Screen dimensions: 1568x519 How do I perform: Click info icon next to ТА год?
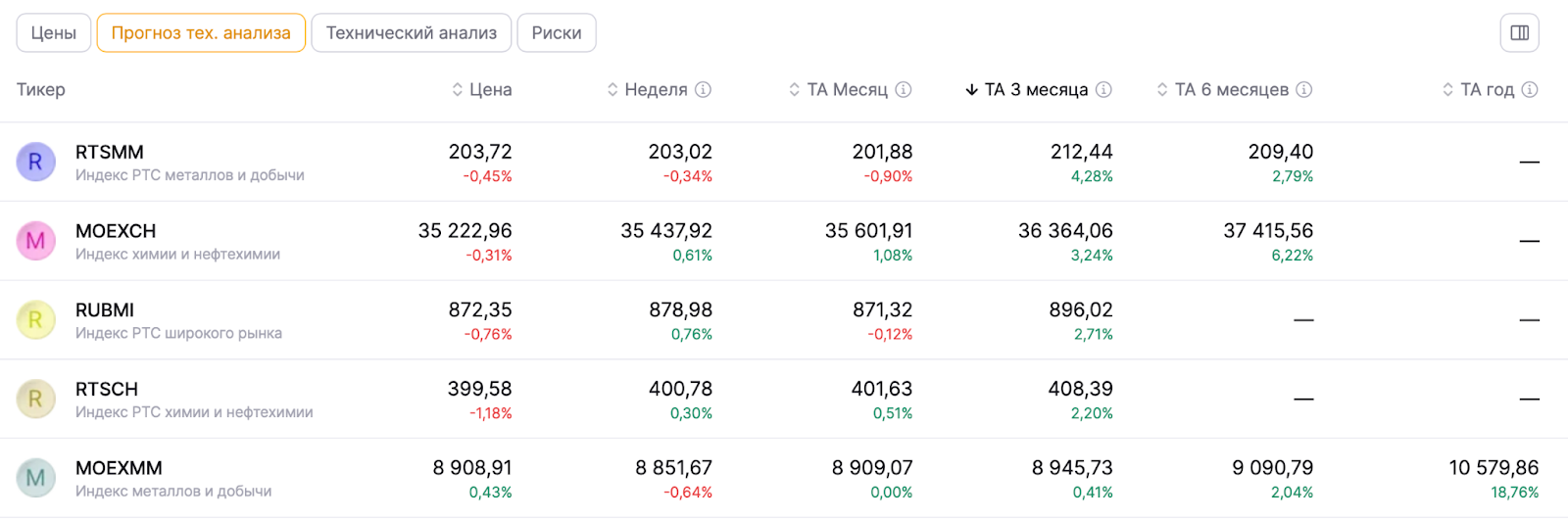[x=1530, y=89]
